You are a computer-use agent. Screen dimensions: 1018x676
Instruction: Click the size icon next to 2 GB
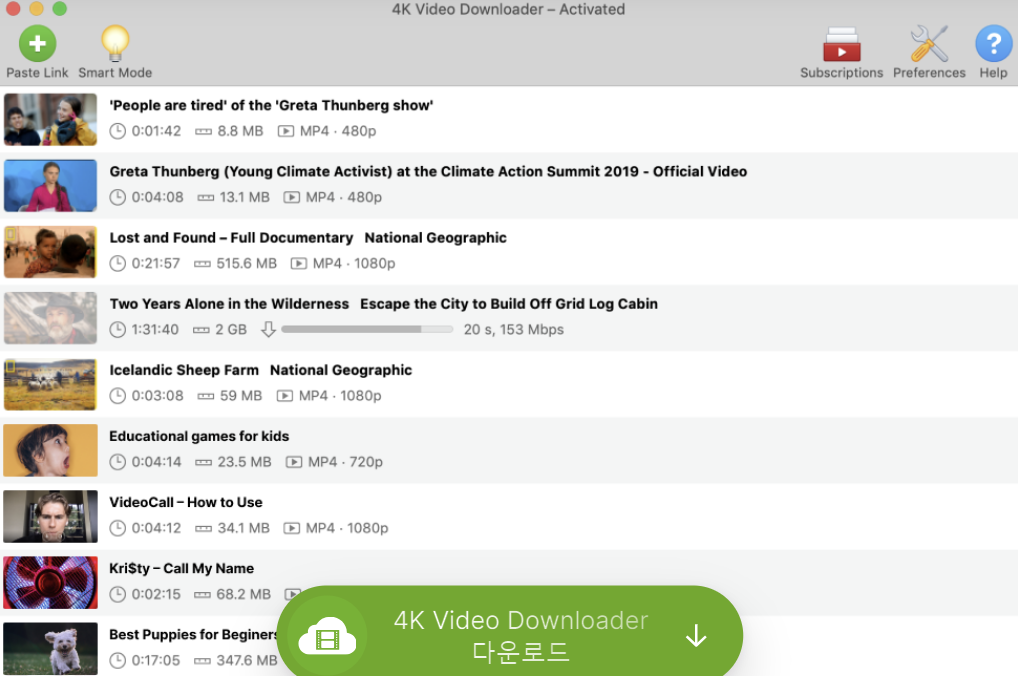(x=201, y=330)
